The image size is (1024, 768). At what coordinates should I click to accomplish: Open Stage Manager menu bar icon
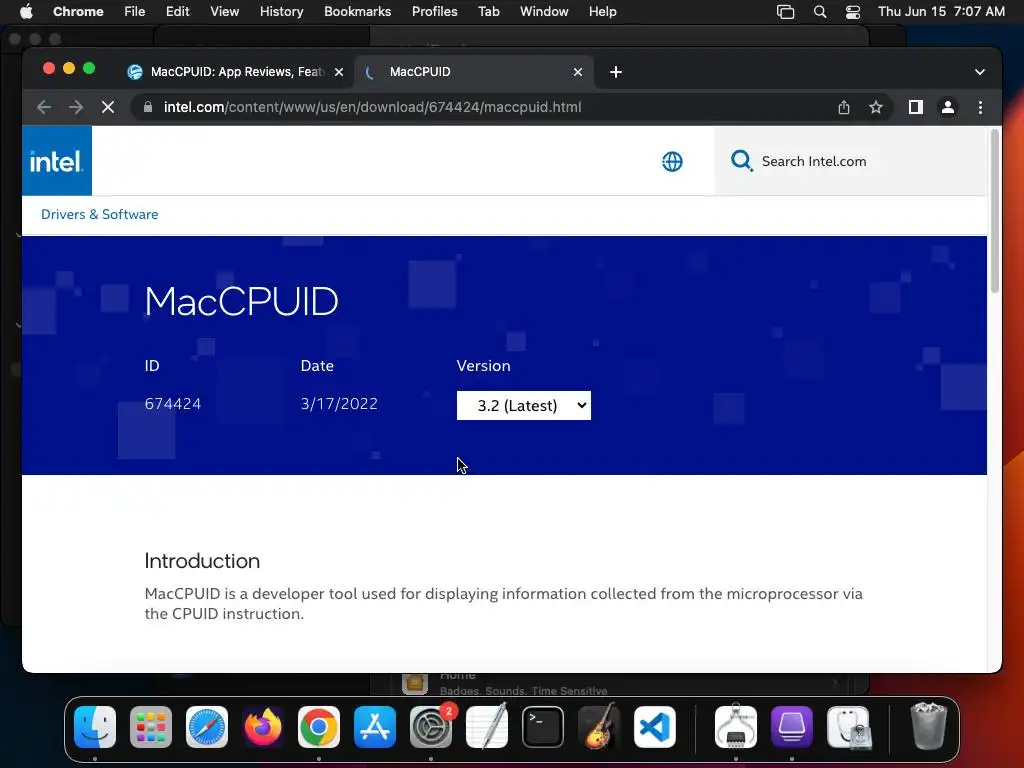(786, 12)
